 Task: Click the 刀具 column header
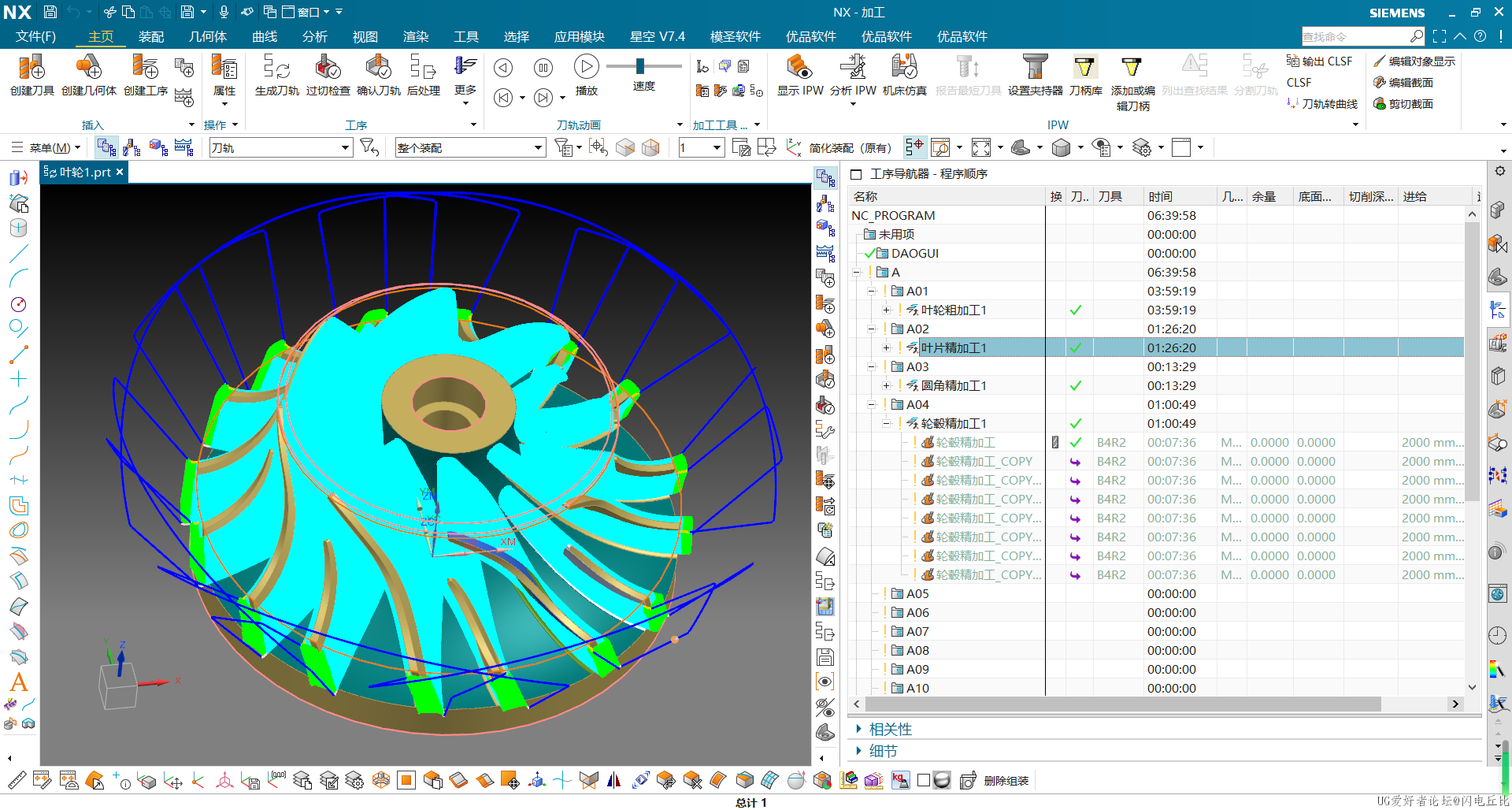[x=1117, y=196]
